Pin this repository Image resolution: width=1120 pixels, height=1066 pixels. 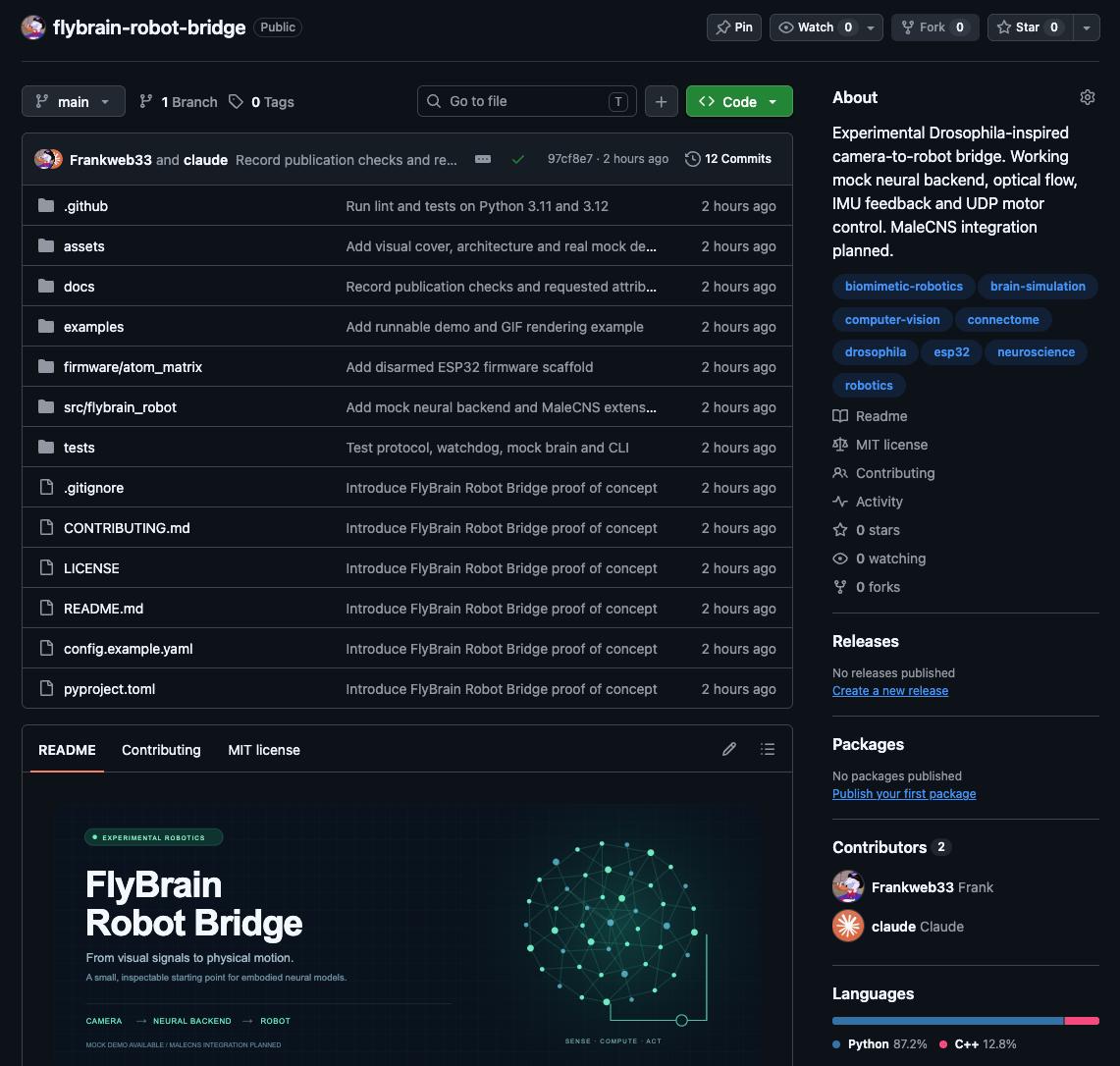click(733, 27)
